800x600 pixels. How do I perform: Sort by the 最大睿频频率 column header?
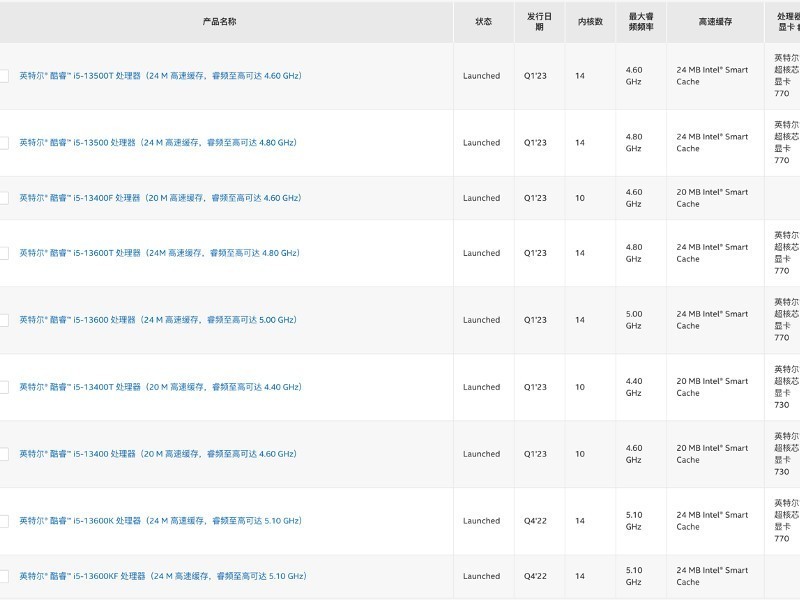point(641,21)
